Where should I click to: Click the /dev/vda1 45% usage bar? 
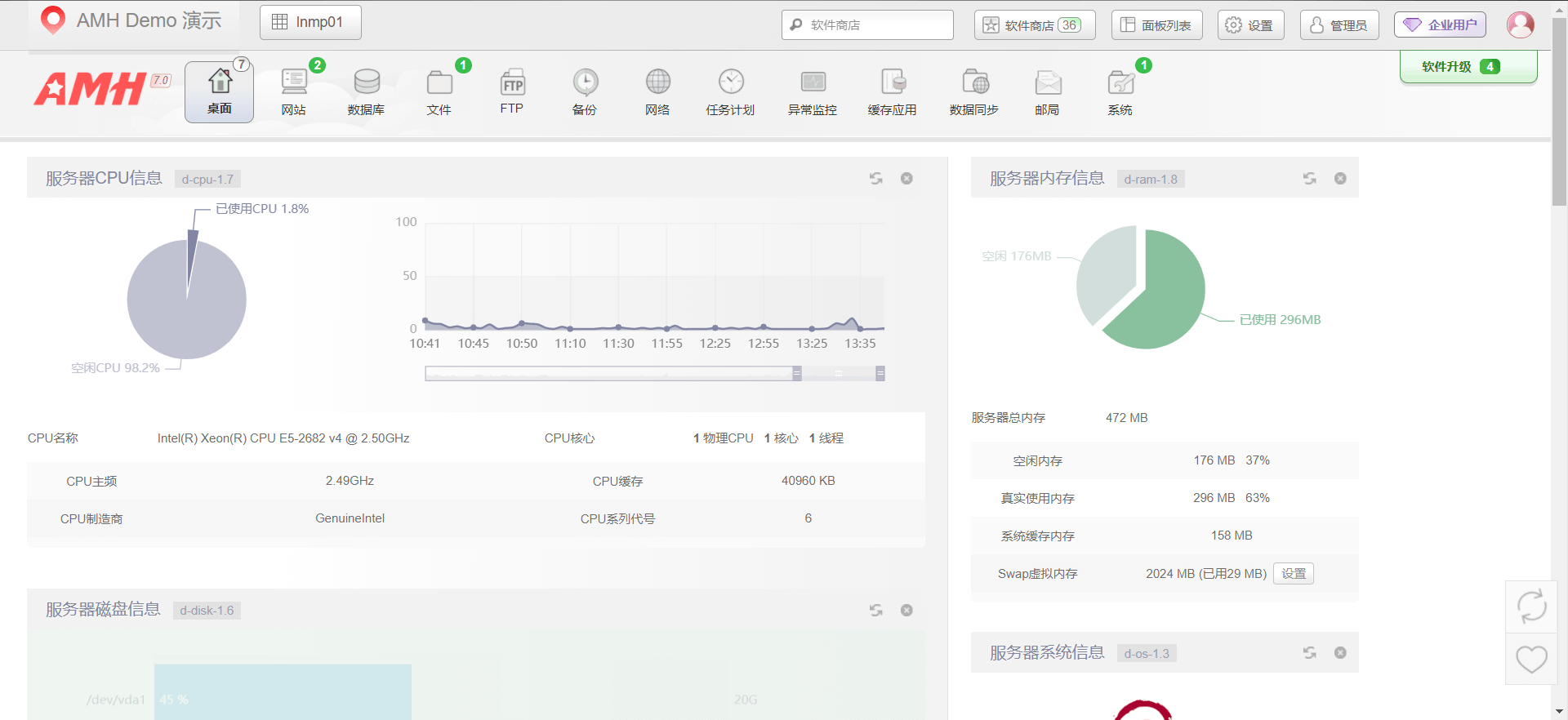click(283, 692)
